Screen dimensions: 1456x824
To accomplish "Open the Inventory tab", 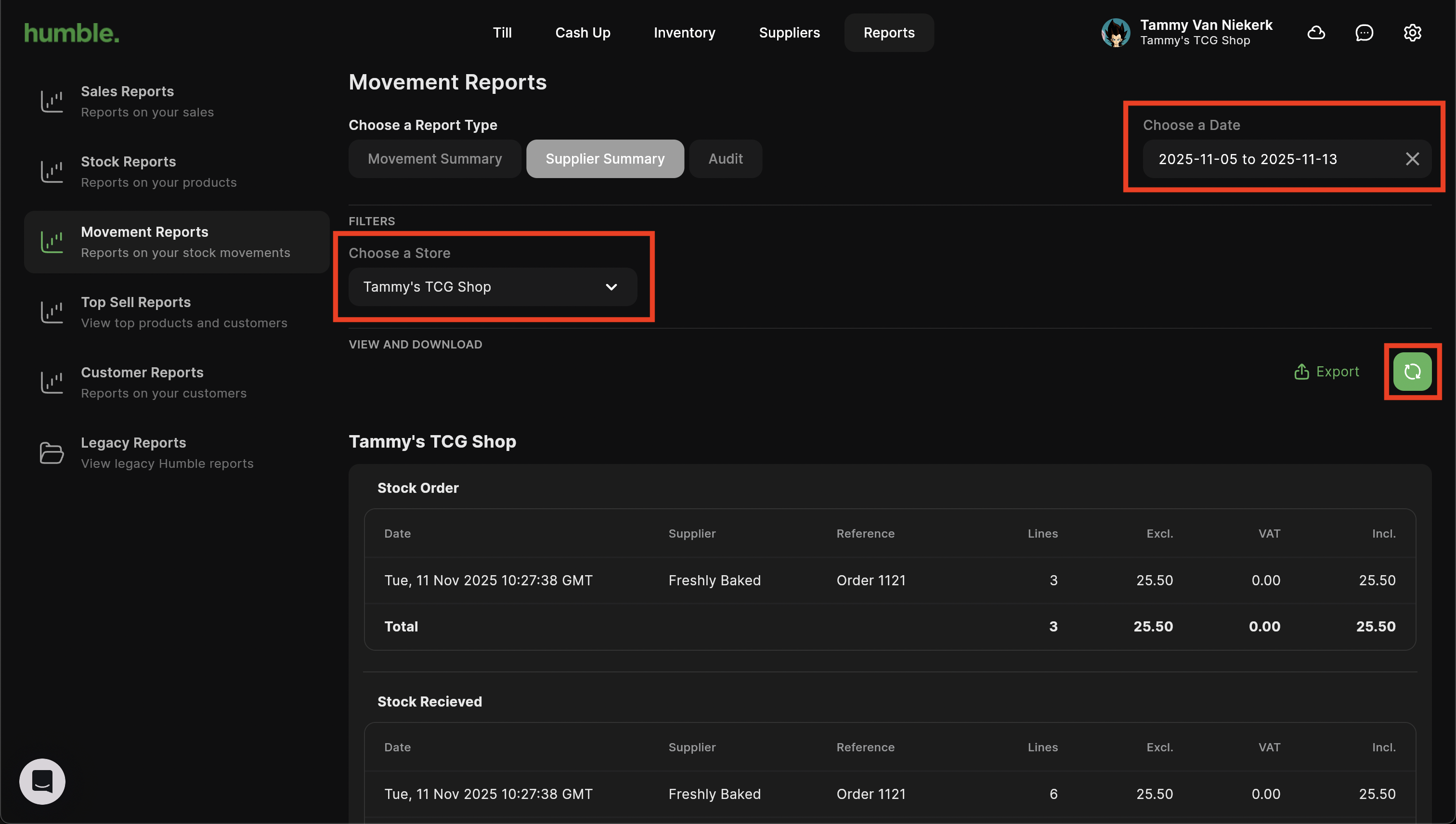I will 684,33.
